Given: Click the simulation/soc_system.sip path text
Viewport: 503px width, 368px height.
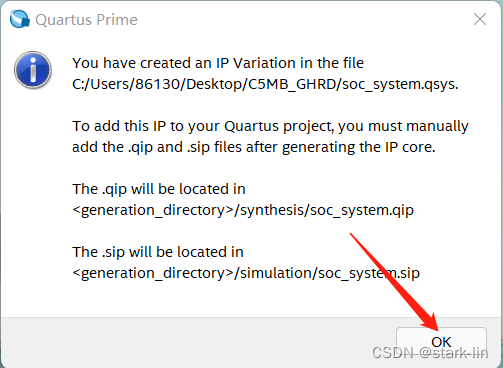Looking at the screenshot, I should click(330, 273).
